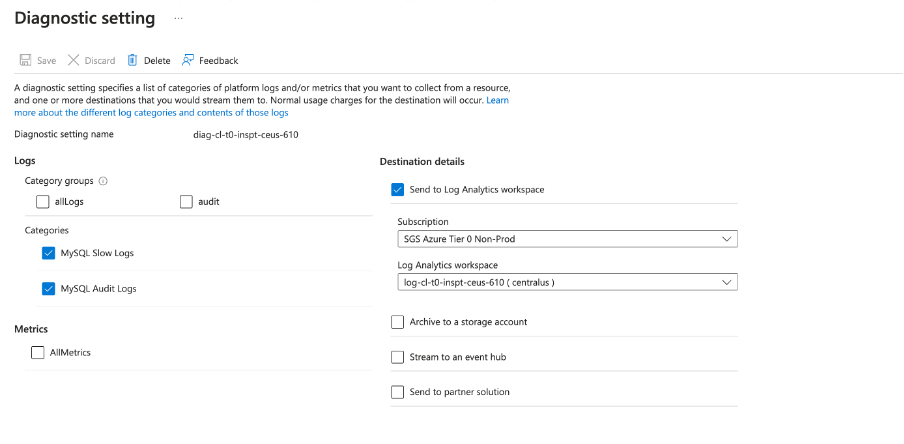The image size is (904, 444).
Task: Uncheck MySQL Slow Logs category
Action: [x=49, y=253]
